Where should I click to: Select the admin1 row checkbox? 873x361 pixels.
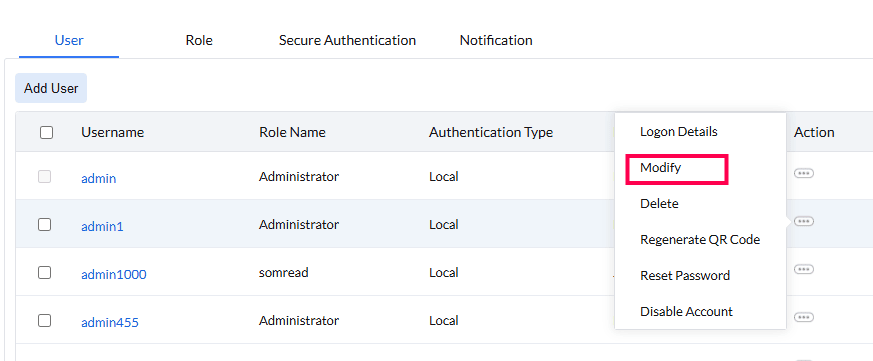click(45, 225)
